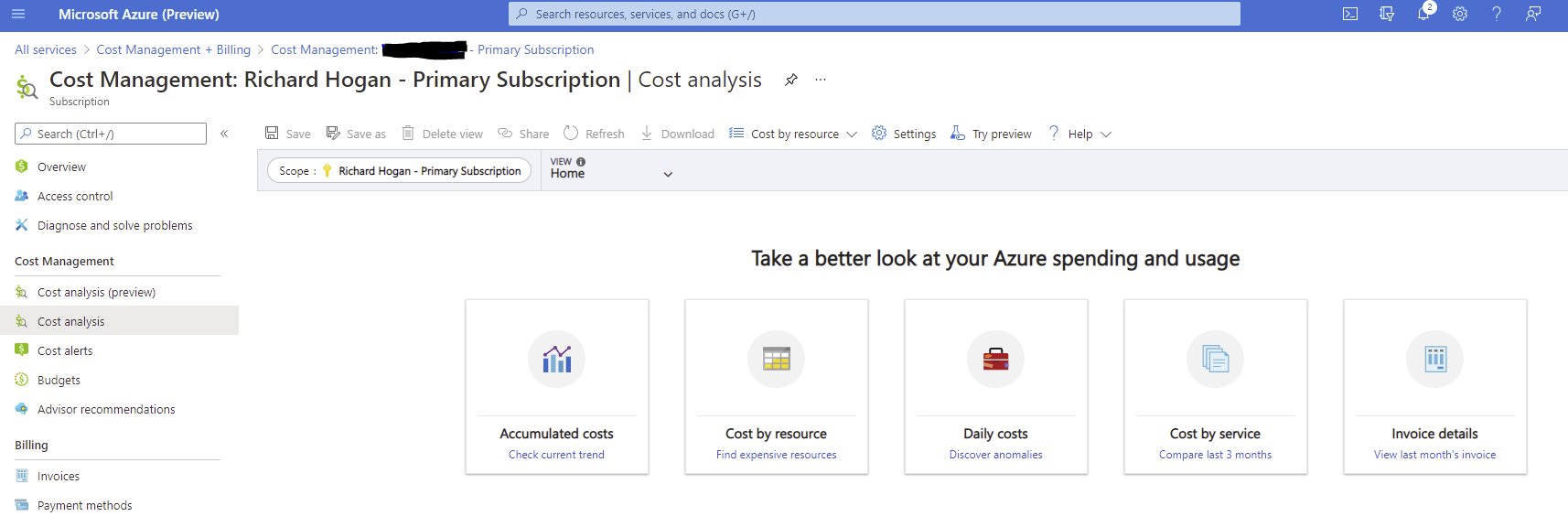Collapse the left navigation menu
Viewport: 1568px width, 527px height.
tap(224, 134)
